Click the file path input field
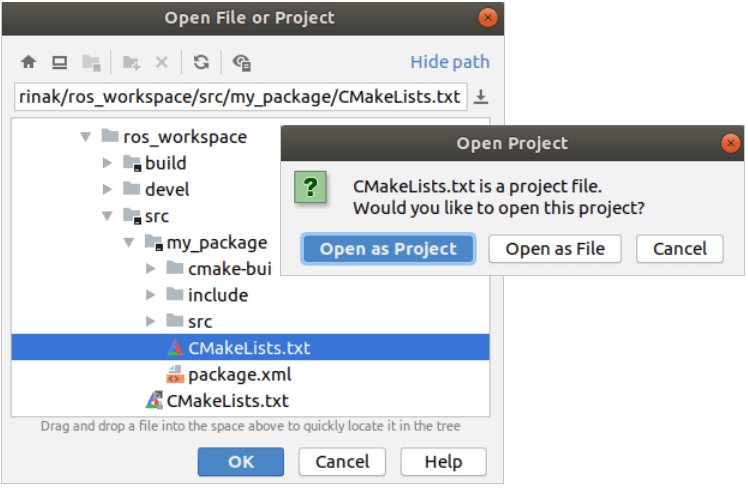 pyautogui.click(x=240, y=97)
